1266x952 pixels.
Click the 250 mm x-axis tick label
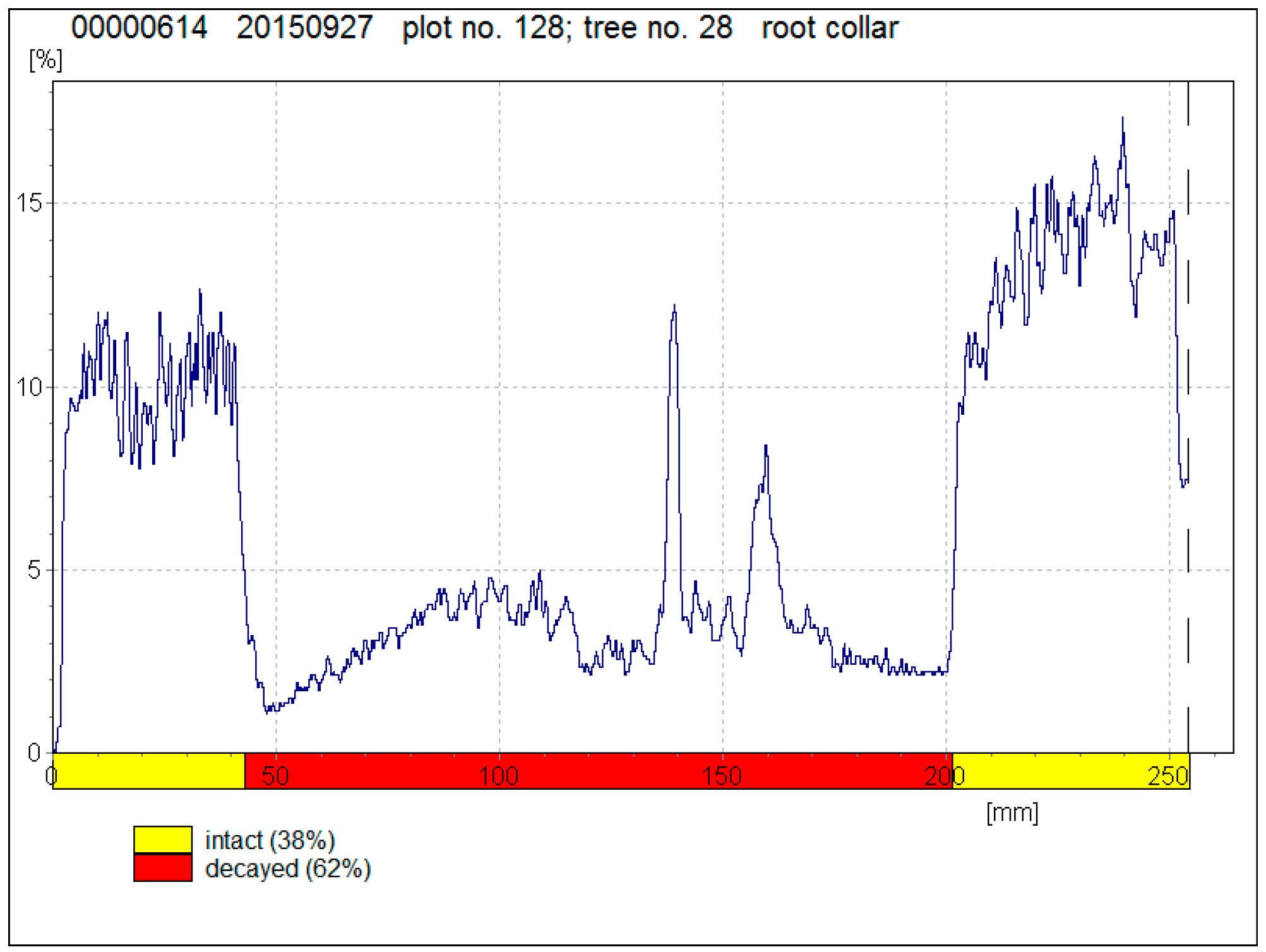click(x=1168, y=776)
